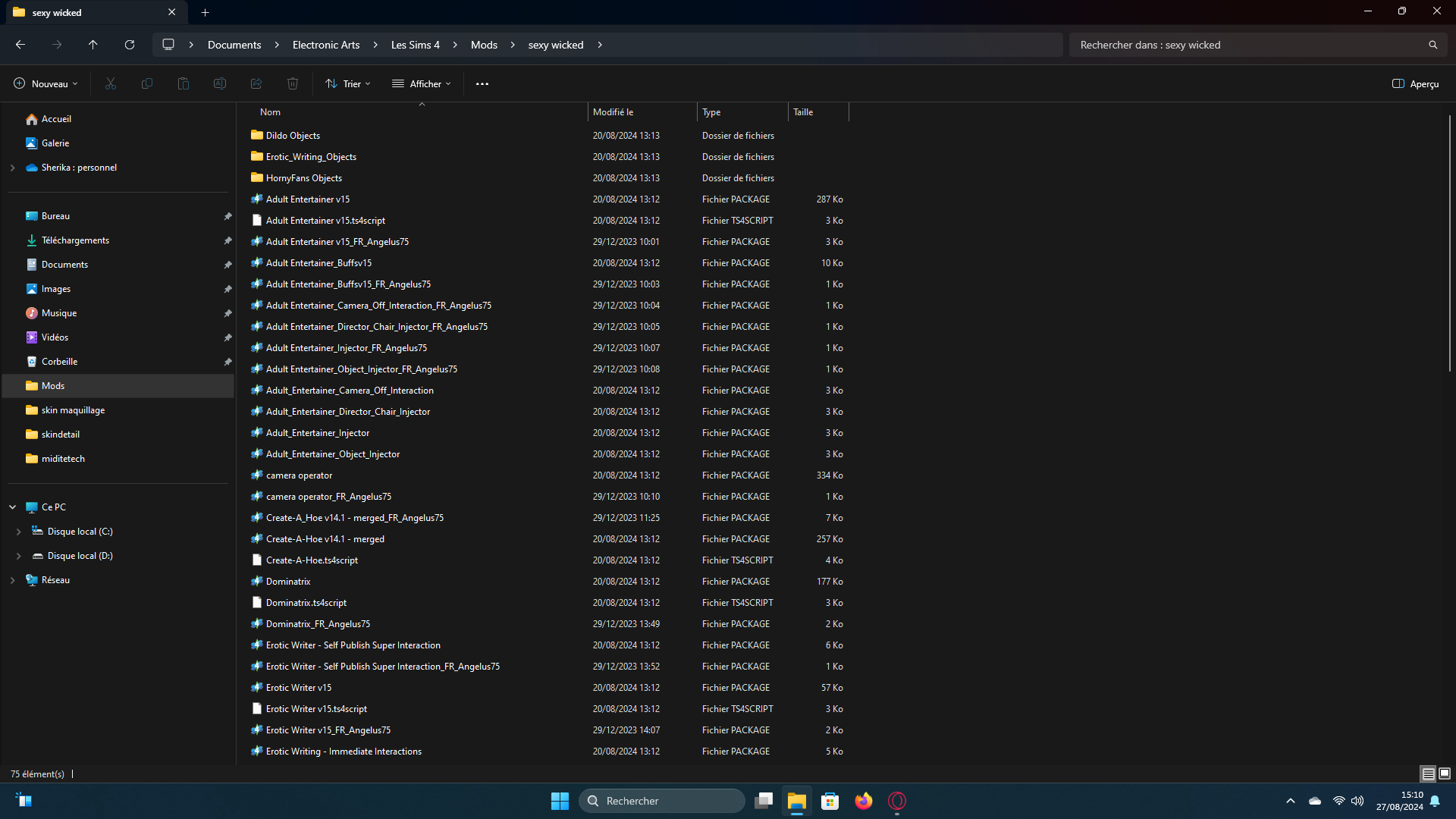Image resolution: width=1456 pixels, height=819 pixels.
Task: Click the Copy icon in the toolbar
Action: point(147,83)
